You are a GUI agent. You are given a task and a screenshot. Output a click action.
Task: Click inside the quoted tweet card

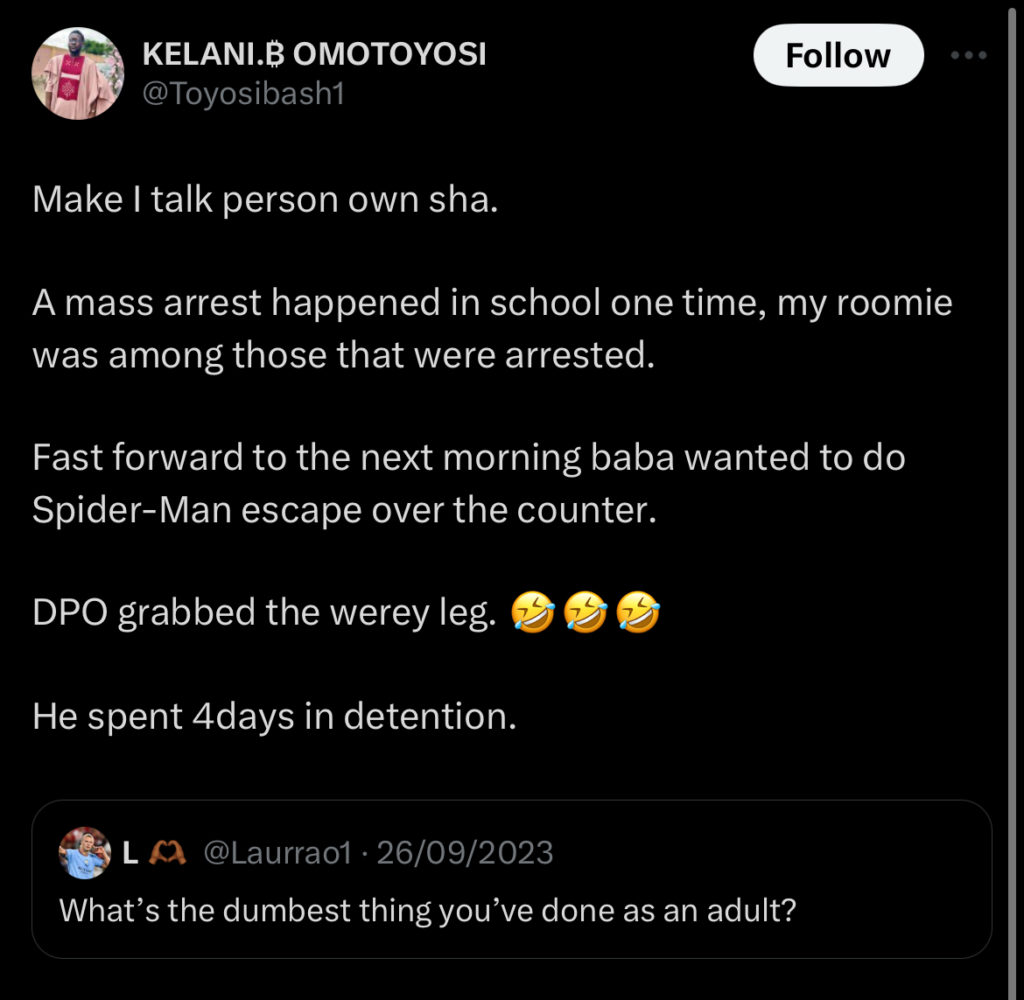pos(512,880)
